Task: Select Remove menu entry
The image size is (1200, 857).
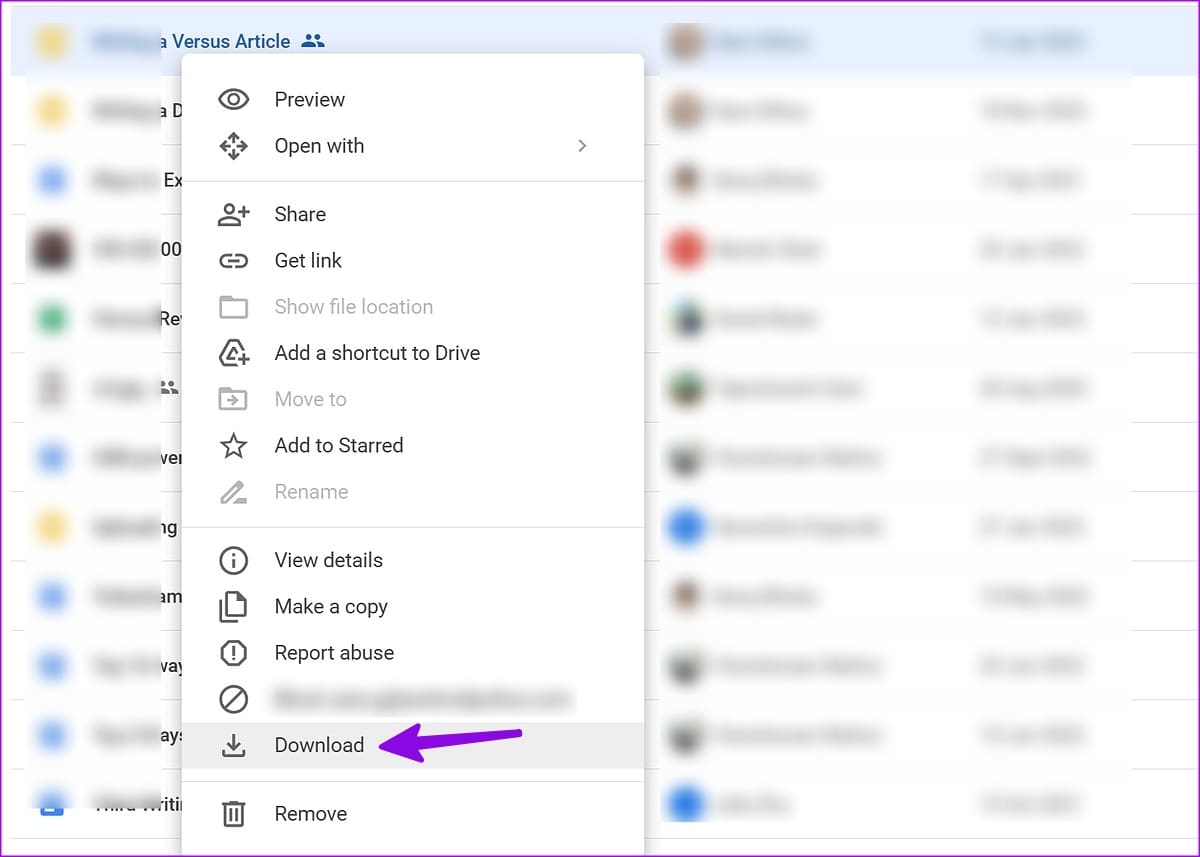Action: (412, 814)
